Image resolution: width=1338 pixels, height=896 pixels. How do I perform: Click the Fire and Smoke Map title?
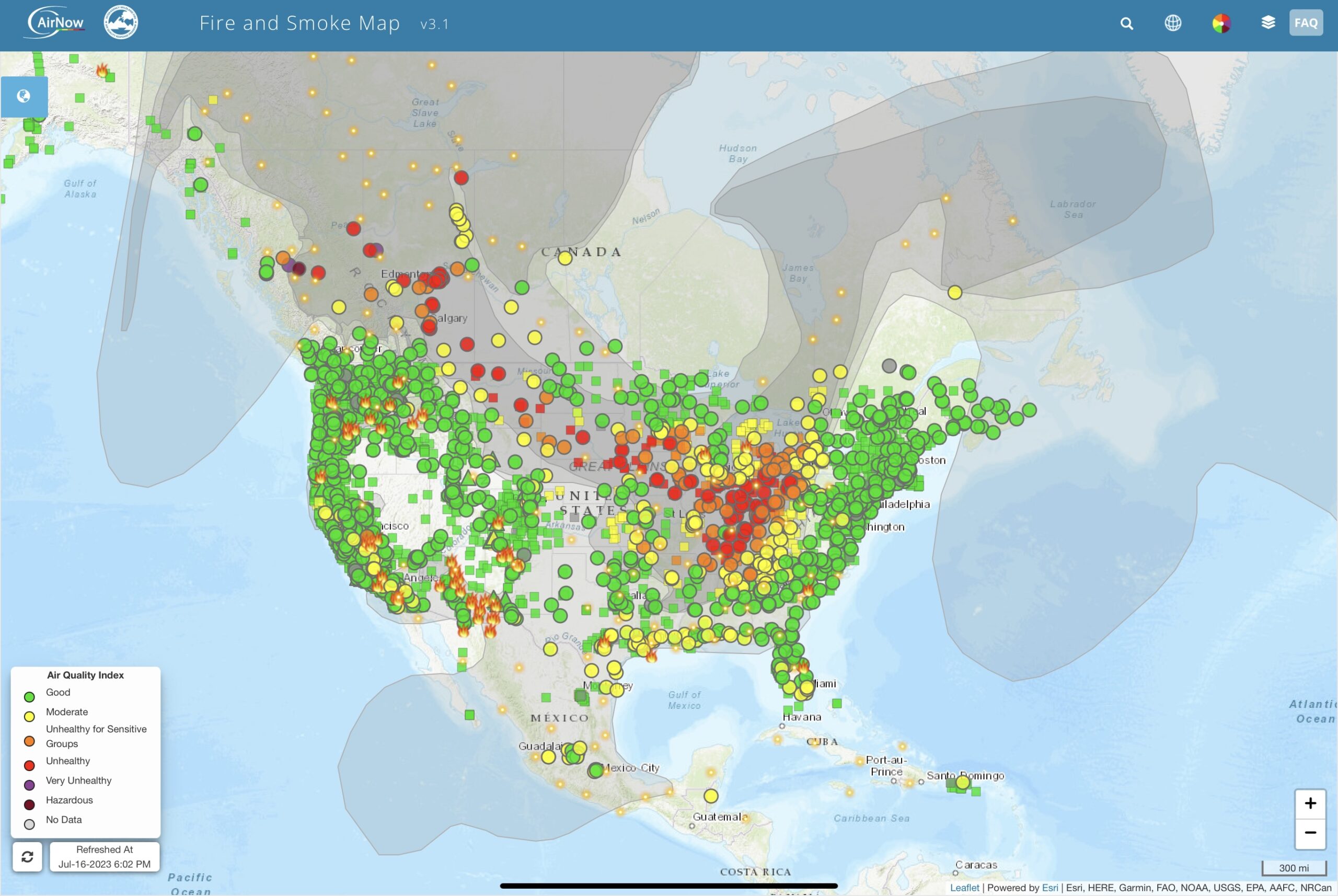pos(299,24)
